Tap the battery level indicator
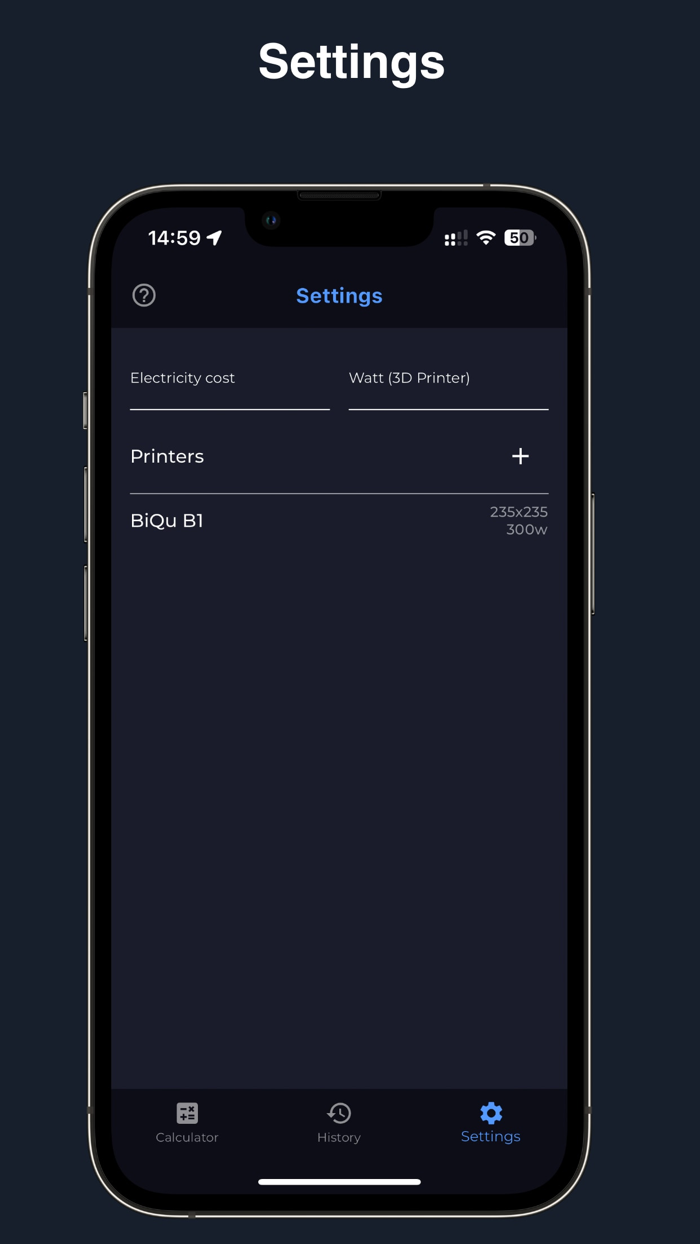 pyautogui.click(x=520, y=238)
